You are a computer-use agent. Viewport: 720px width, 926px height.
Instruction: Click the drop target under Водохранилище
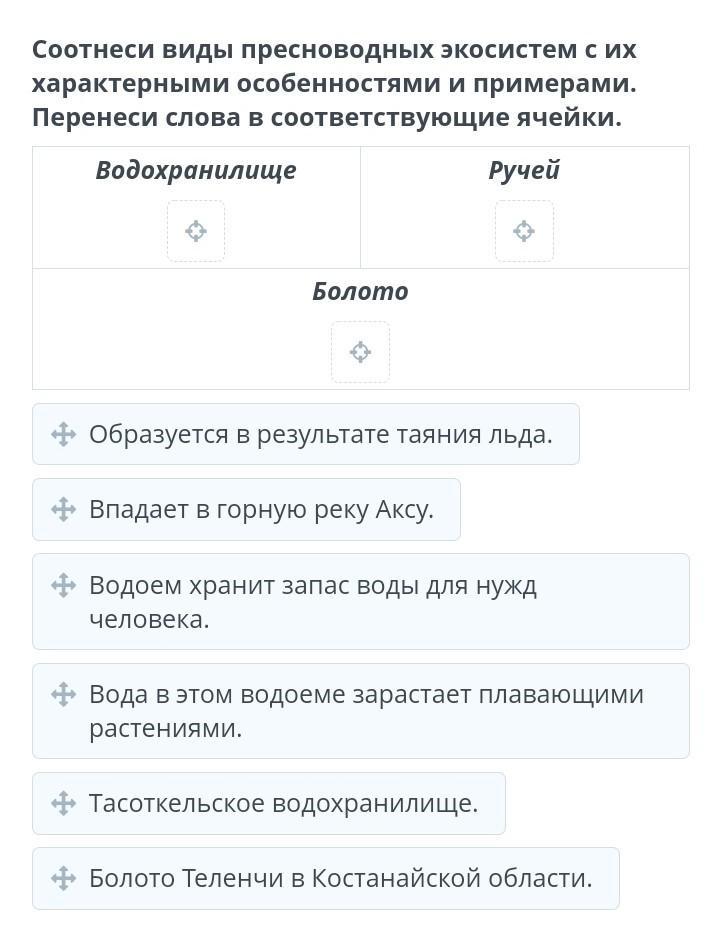(x=196, y=231)
